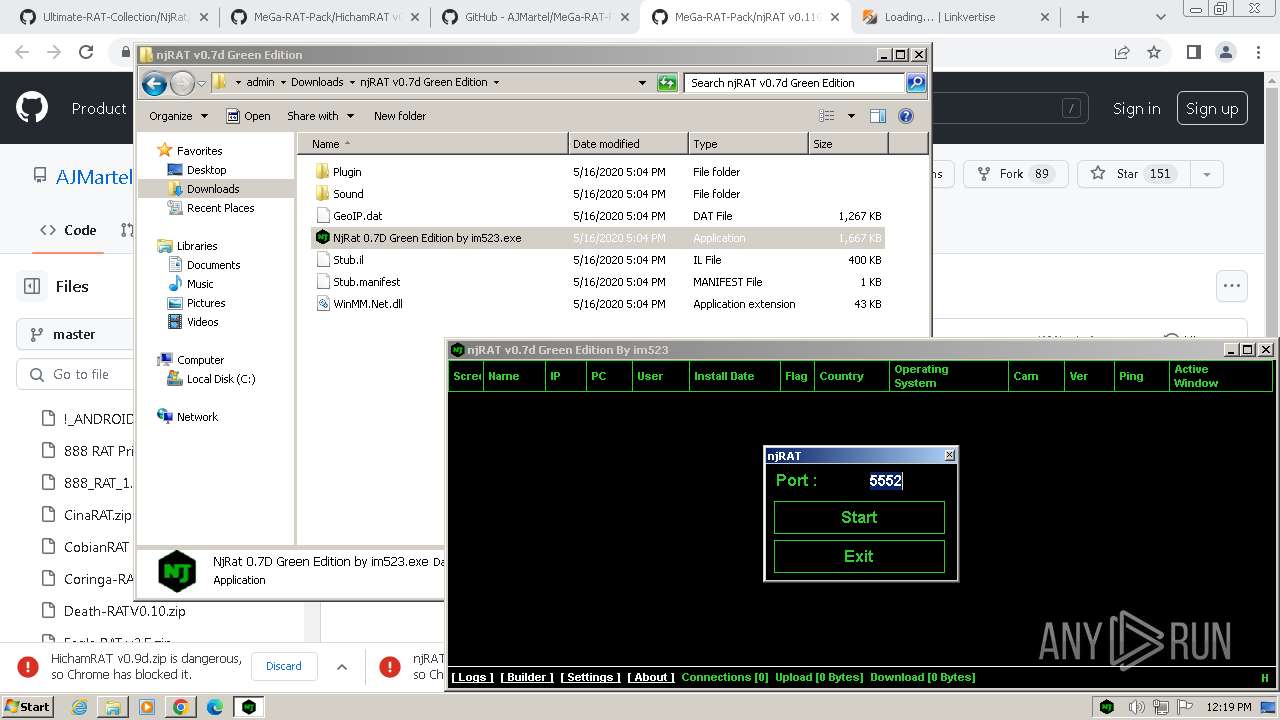The image size is (1280, 720).
Task: Open the Organize menu in Explorer
Action: click(x=178, y=116)
